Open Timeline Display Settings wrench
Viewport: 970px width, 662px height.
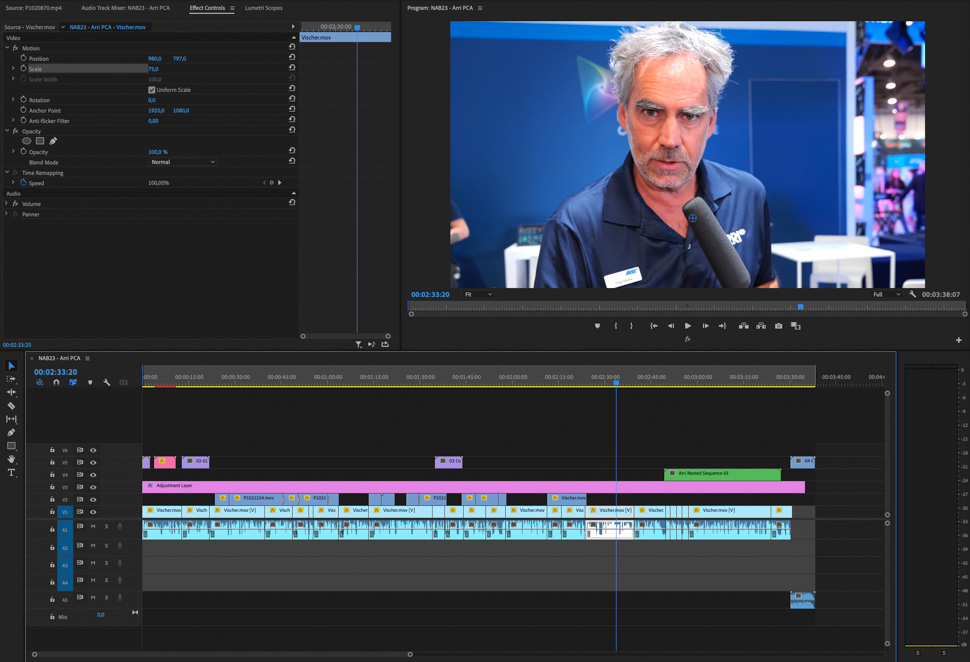pos(106,382)
